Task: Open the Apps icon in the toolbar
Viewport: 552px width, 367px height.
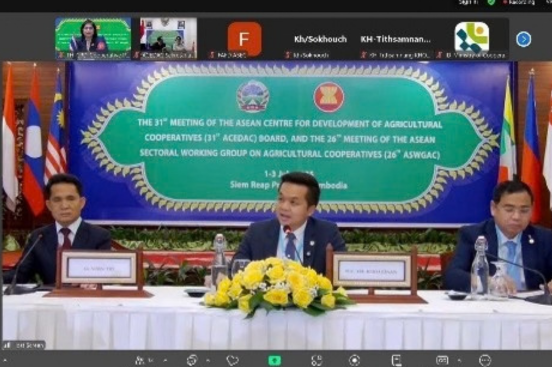Action: click(316, 360)
